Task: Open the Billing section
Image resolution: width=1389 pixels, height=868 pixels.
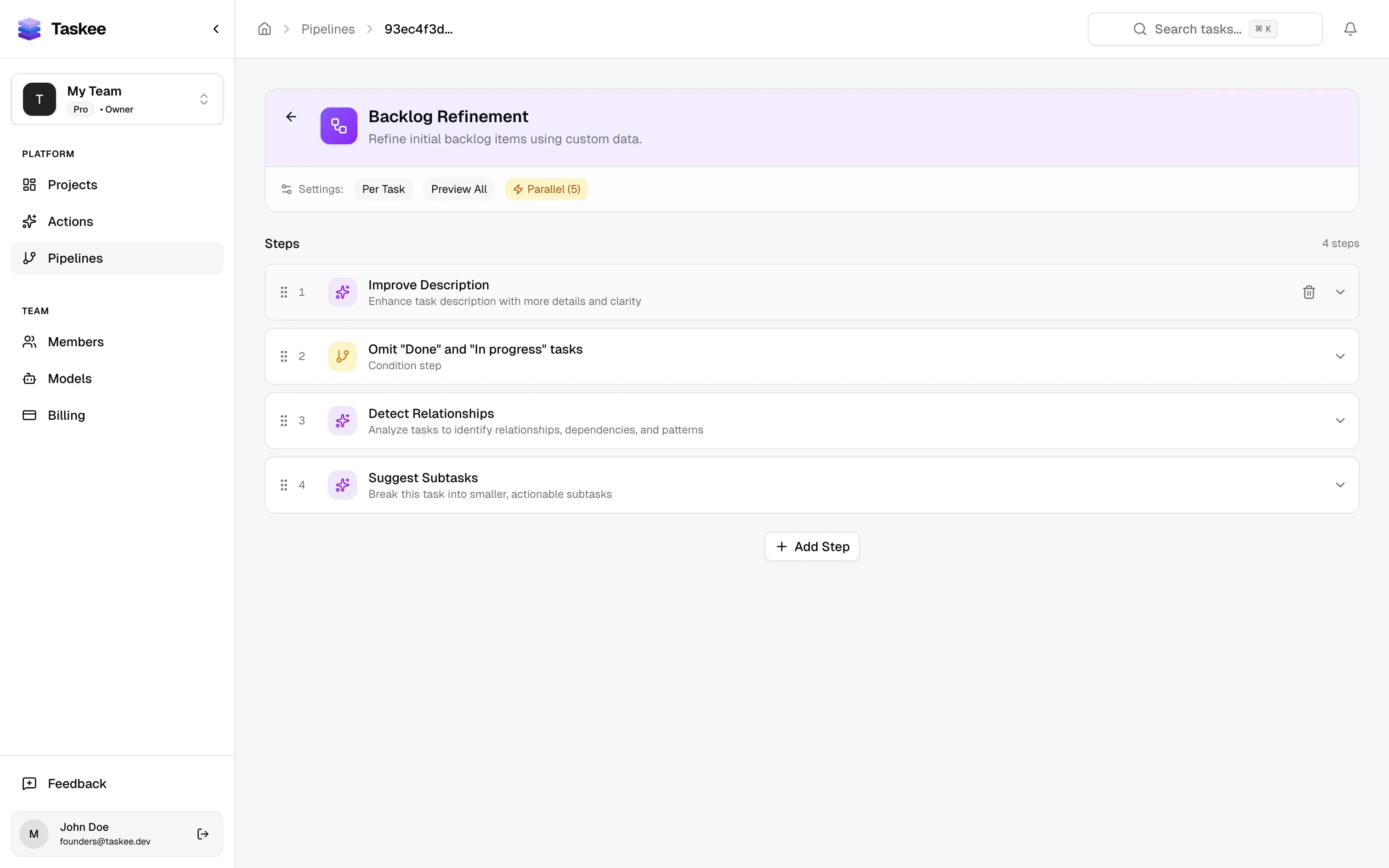Action: [66, 414]
